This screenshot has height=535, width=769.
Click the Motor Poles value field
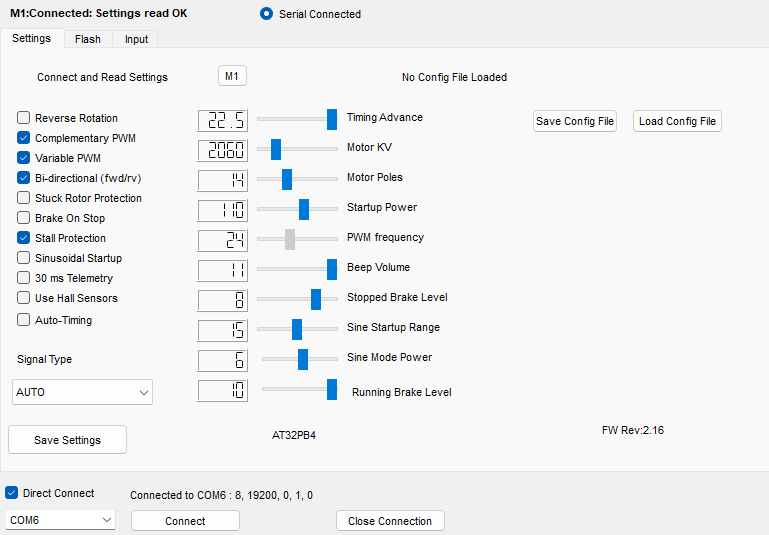pyautogui.click(x=223, y=181)
